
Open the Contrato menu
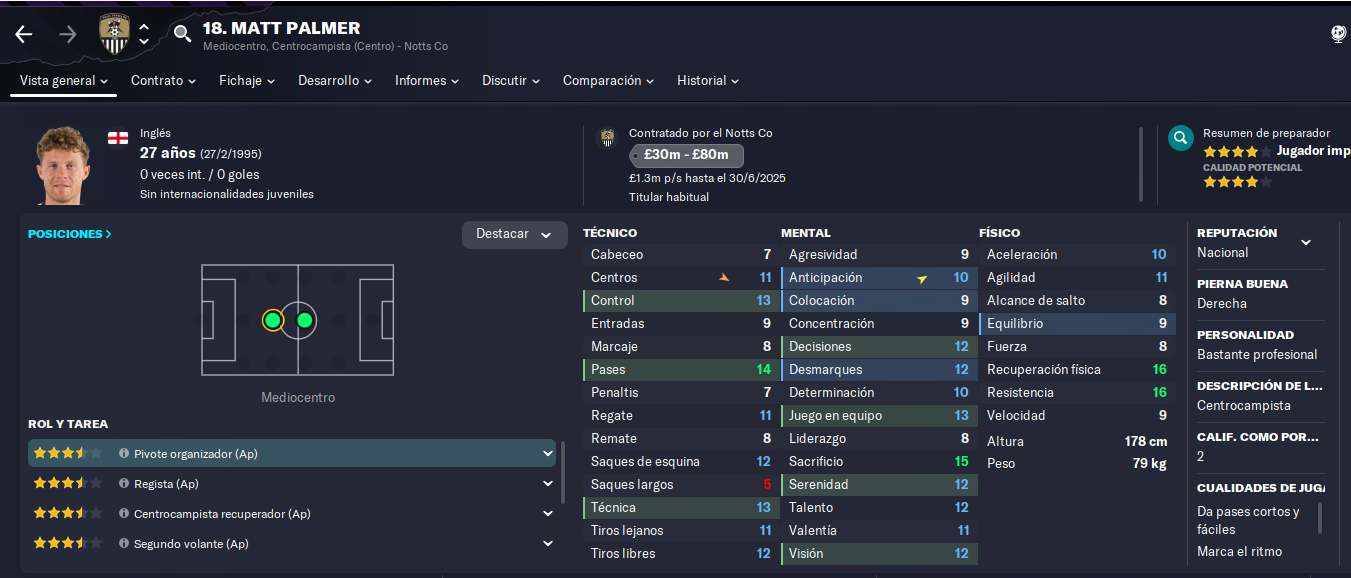163,80
